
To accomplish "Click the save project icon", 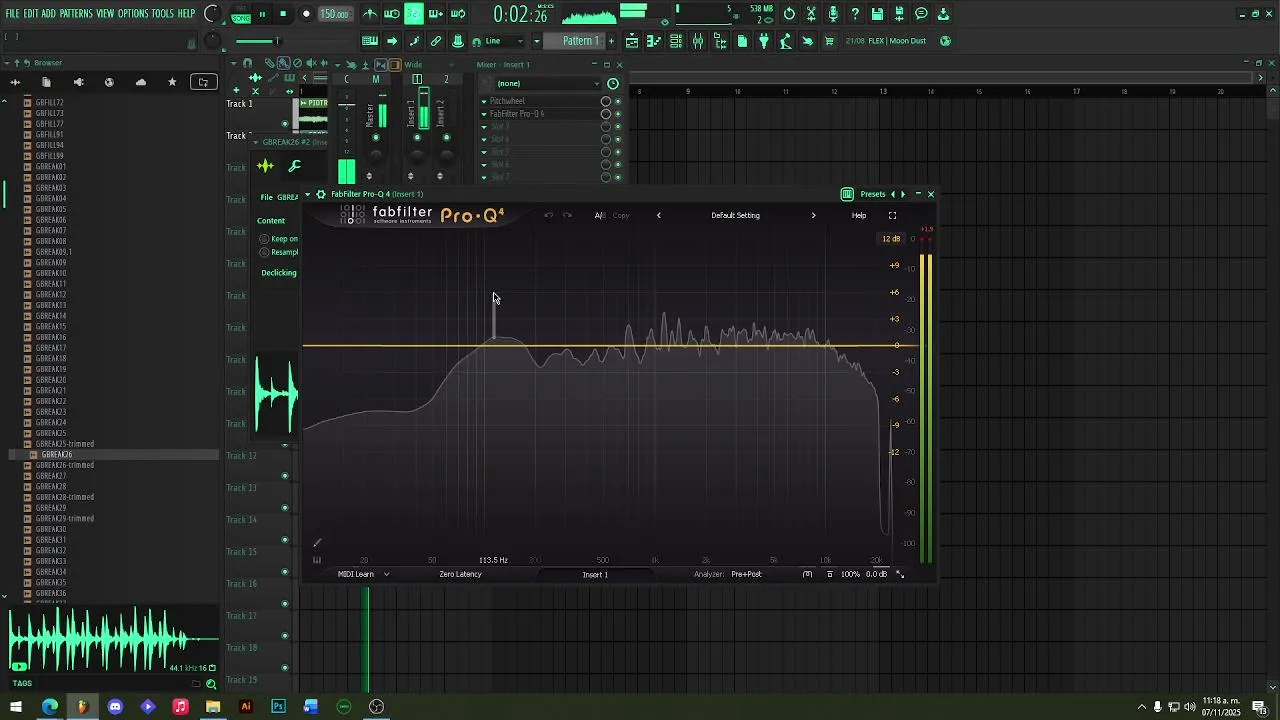I will pos(877,14).
